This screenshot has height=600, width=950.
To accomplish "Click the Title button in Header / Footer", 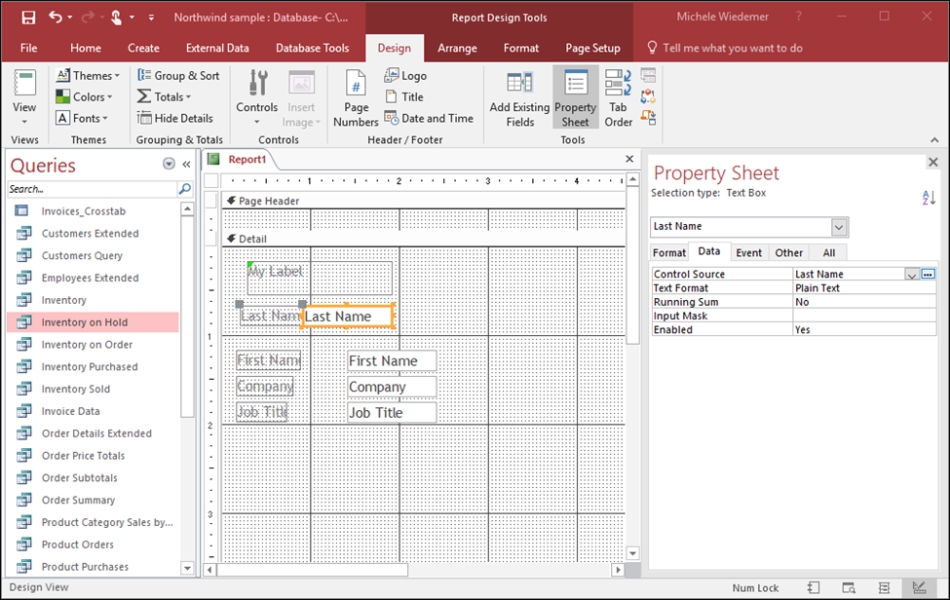I will tap(404, 97).
